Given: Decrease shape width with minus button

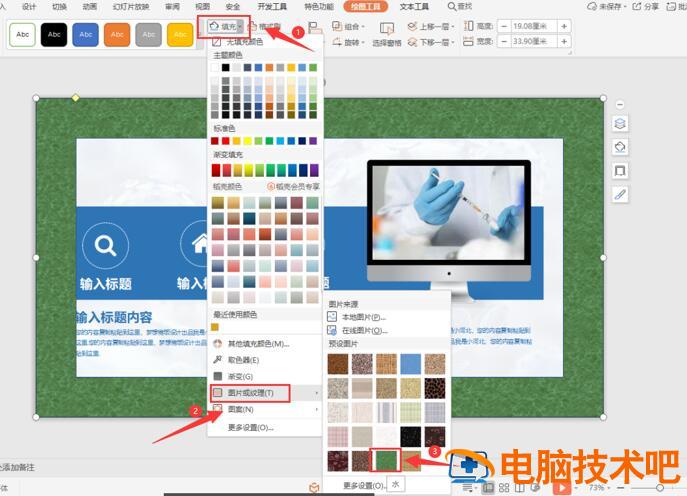Looking at the screenshot, I should pyautogui.click(x=504, y=42).
